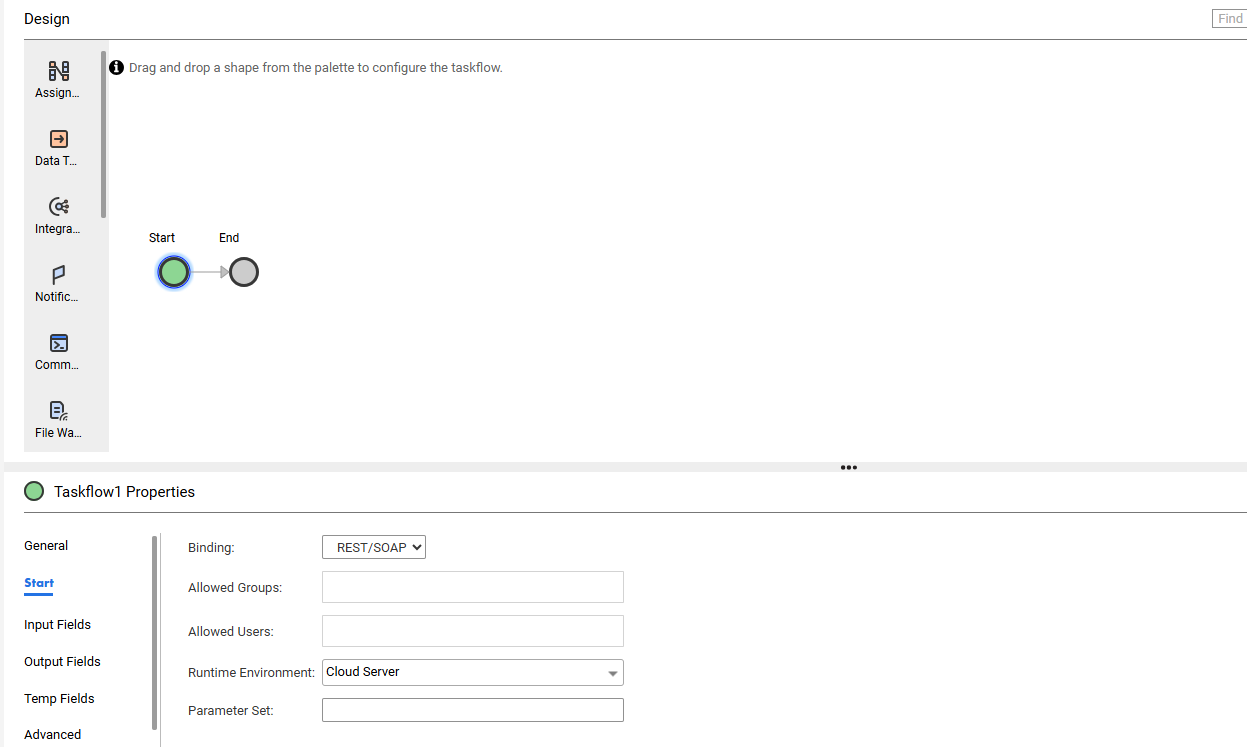Click the green Start node on canvas
Screen dimensions: 1247x747
pos(173,272)
